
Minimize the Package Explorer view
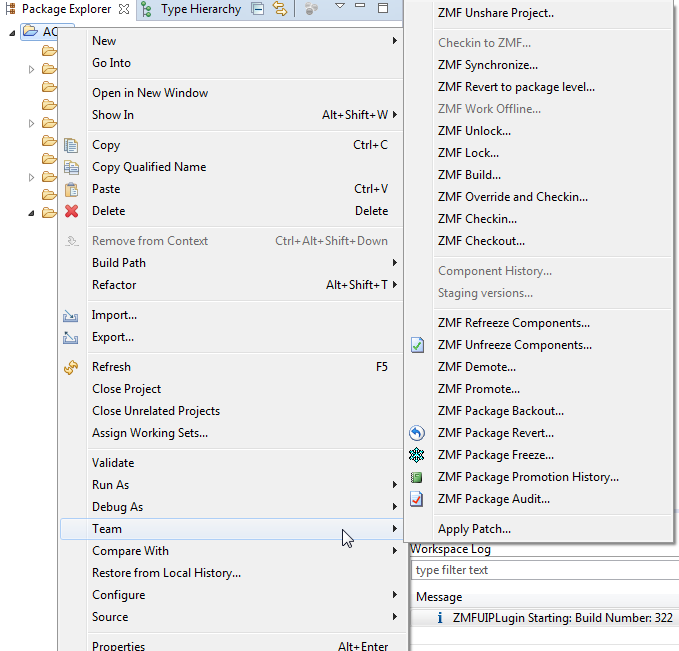click(360, 6)
